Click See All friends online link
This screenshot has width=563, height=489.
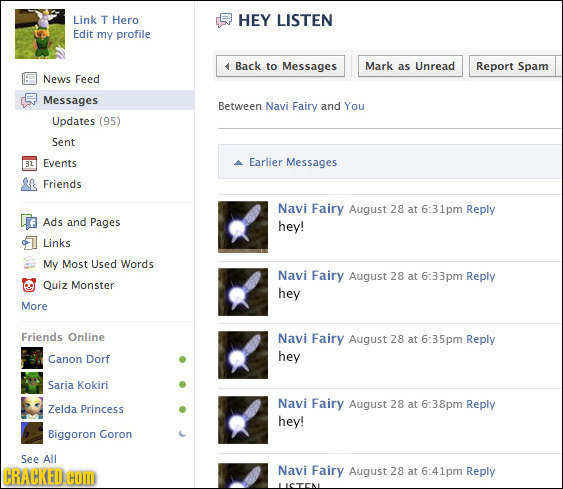(x=39, y=459)
